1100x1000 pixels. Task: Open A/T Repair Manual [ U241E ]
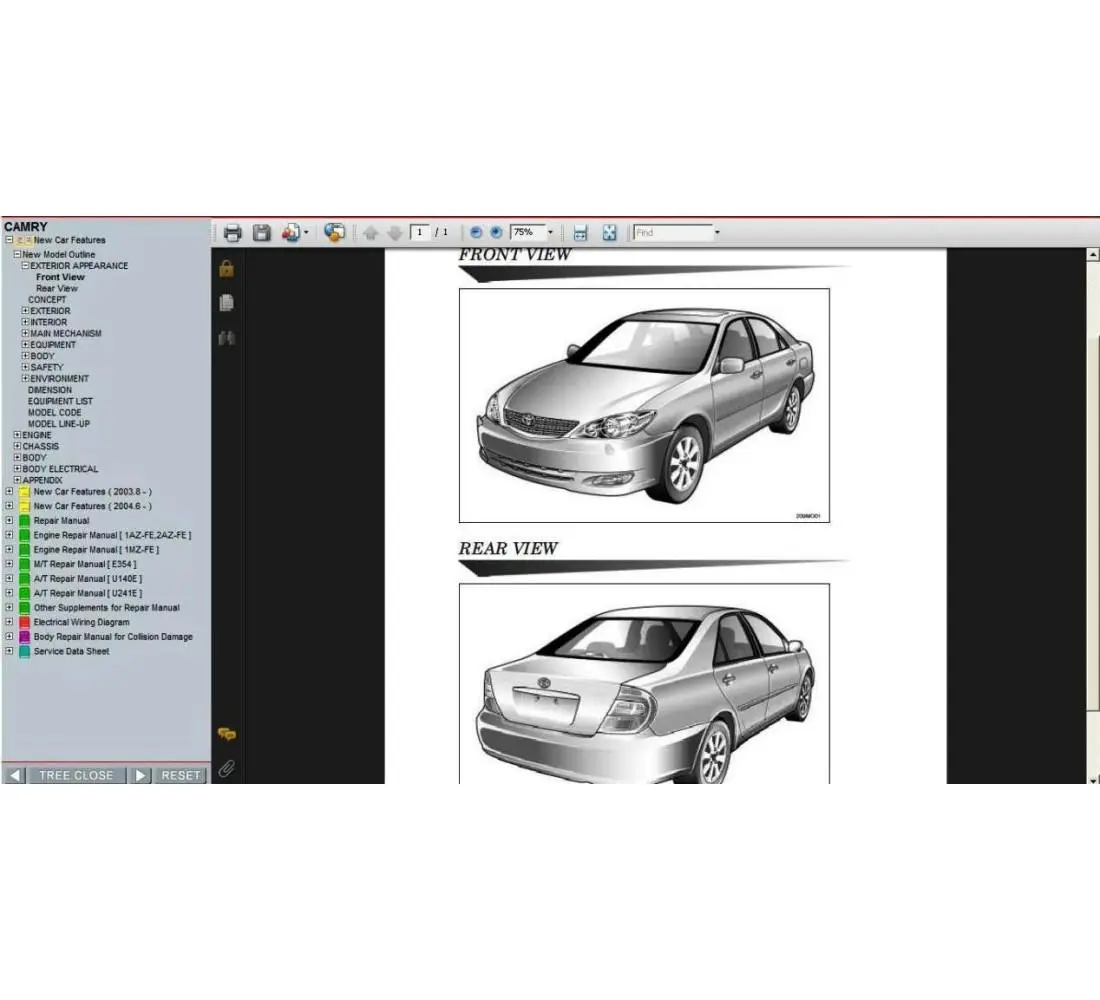[88, 594]
